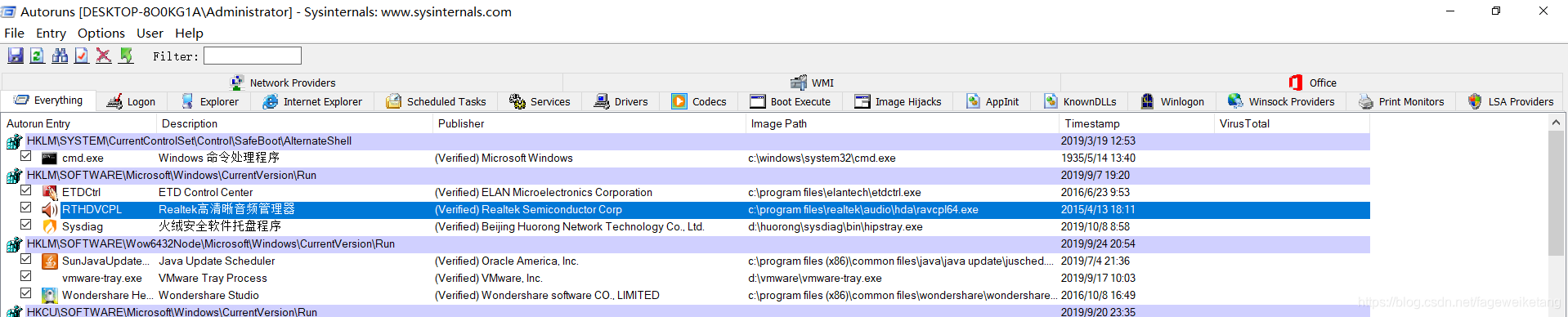The image size is (1568, 317).
Task: Click the green Jump to Entry icon
Action: tap(126, 56)
